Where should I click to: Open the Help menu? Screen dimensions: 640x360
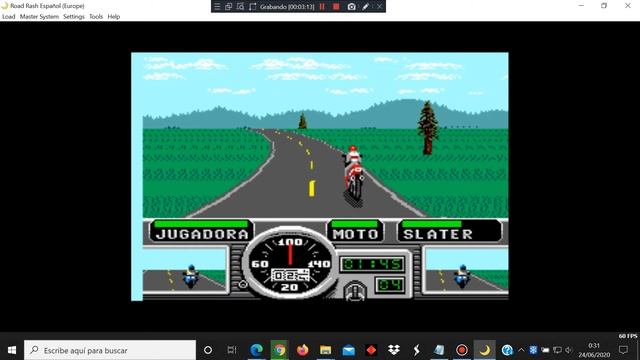pos(113,17)
